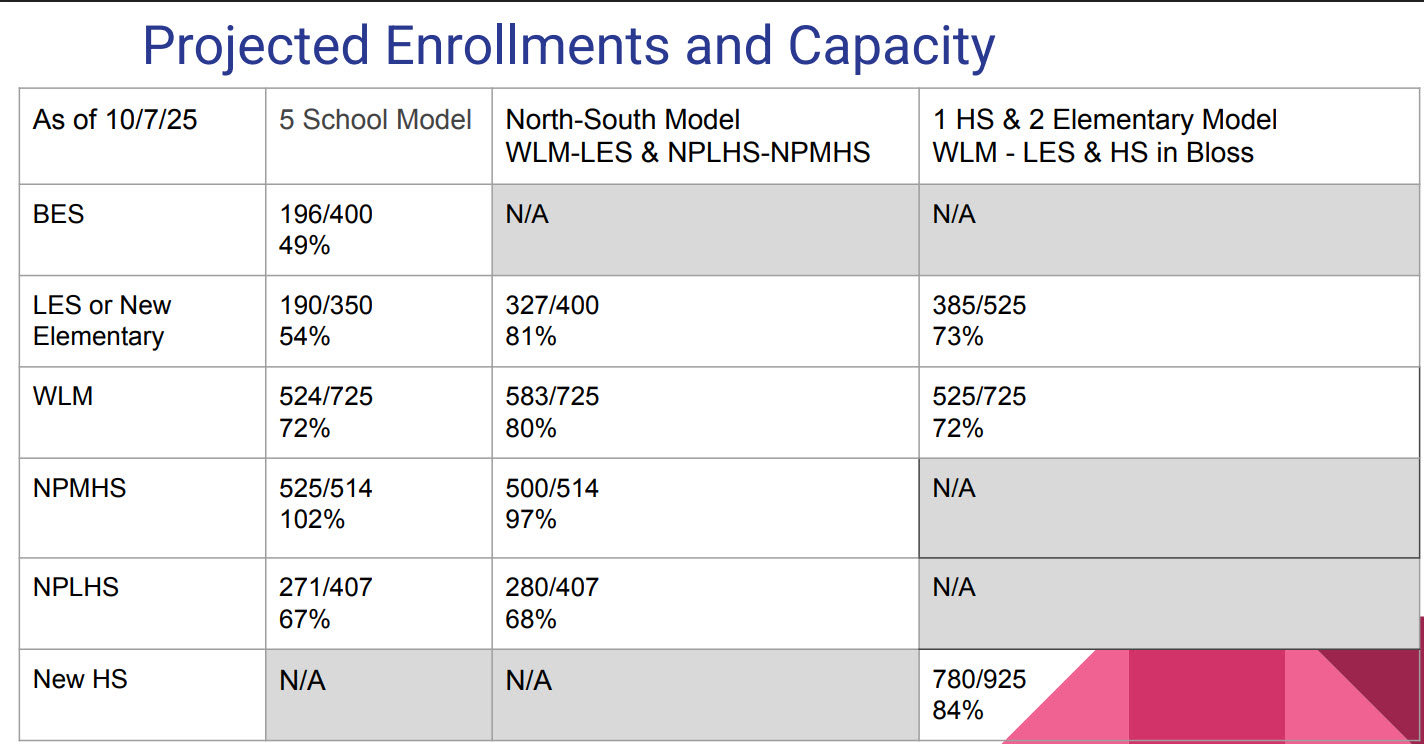Click the 196/400 49% cell

click(x=326, y=230)
